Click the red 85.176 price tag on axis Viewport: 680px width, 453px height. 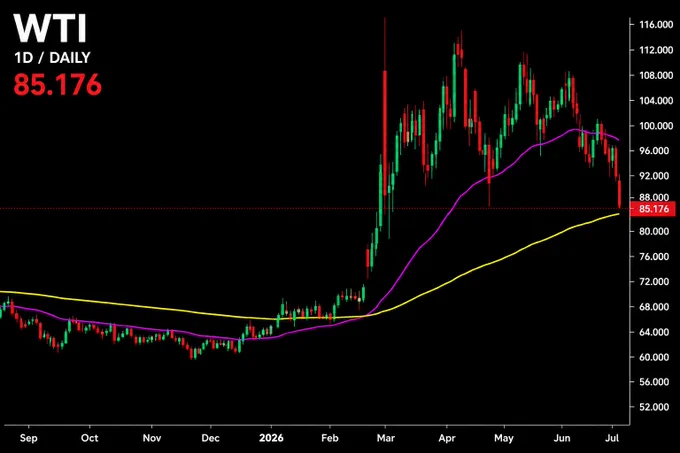click(654, 209)
